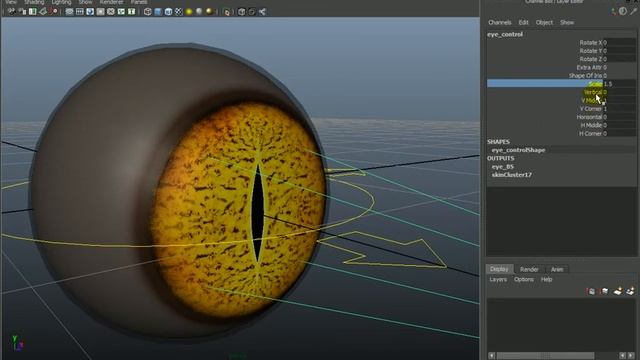Select the Horizontal channel label
Image resolution: width=640 pixels, height=360 pixels.
tap(589, 117)
